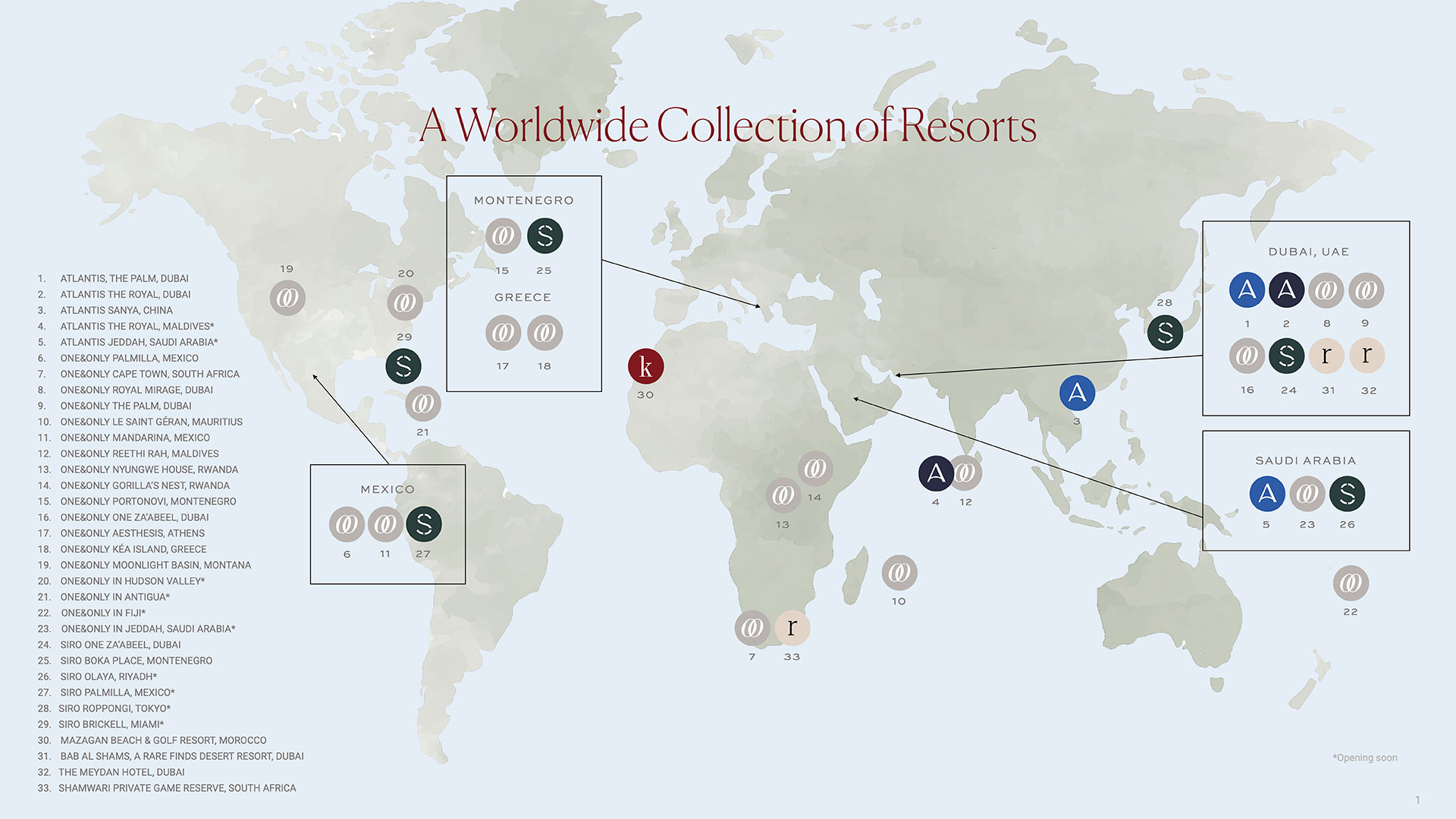Click the One&Only icon numbered 7 in Cape Town
1456x819 pixels.
(x=752, y=628)
